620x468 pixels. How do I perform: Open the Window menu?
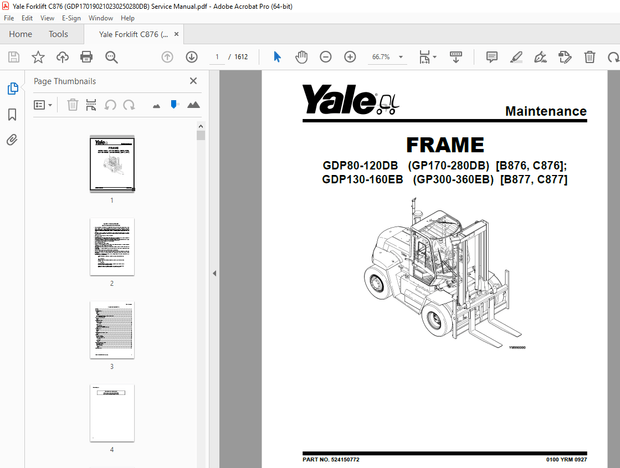coord(100,18)
